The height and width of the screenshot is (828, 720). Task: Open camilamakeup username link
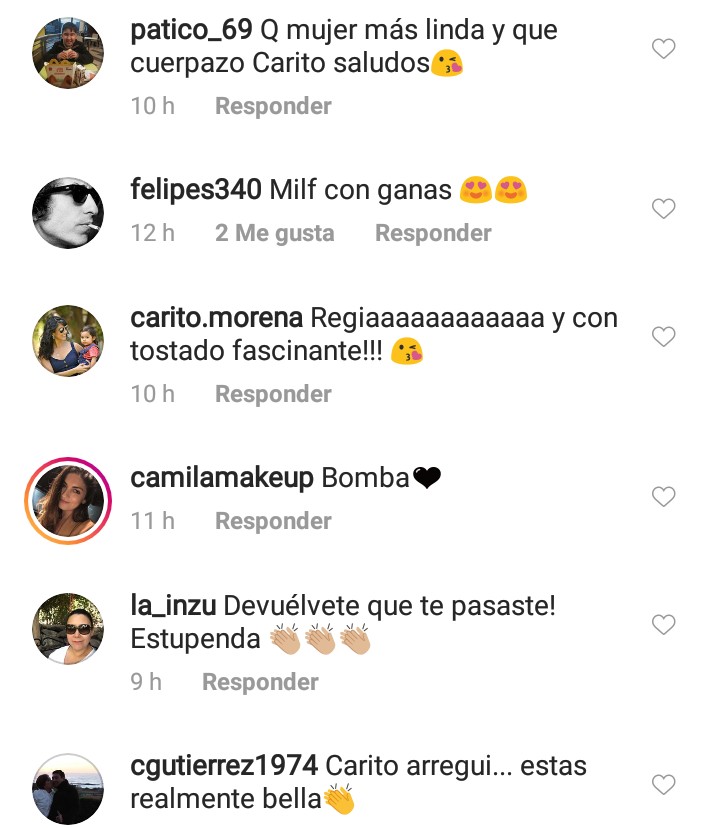point(222,478)
